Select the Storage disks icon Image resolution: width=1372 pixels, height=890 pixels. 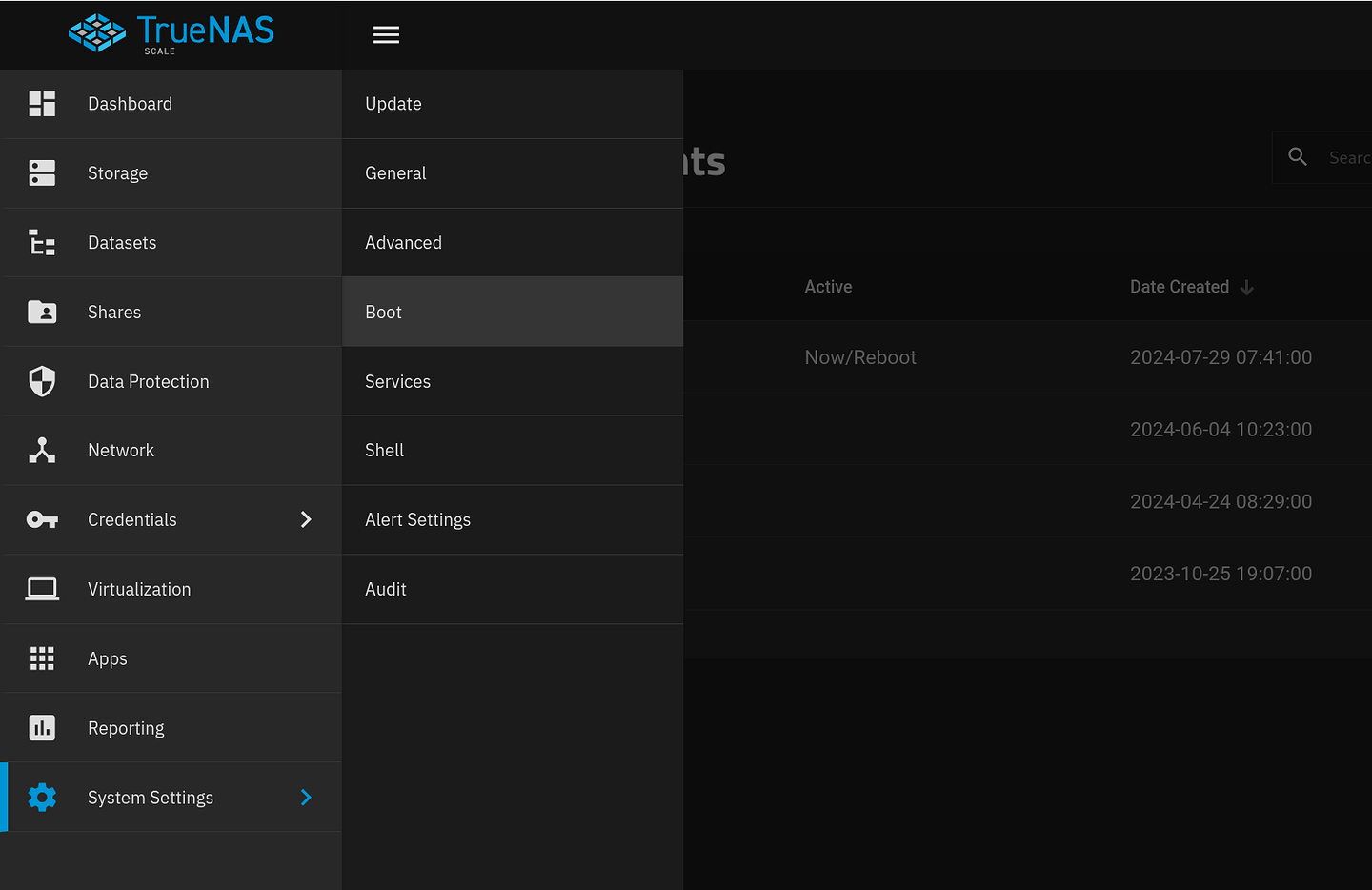(42, 172)
